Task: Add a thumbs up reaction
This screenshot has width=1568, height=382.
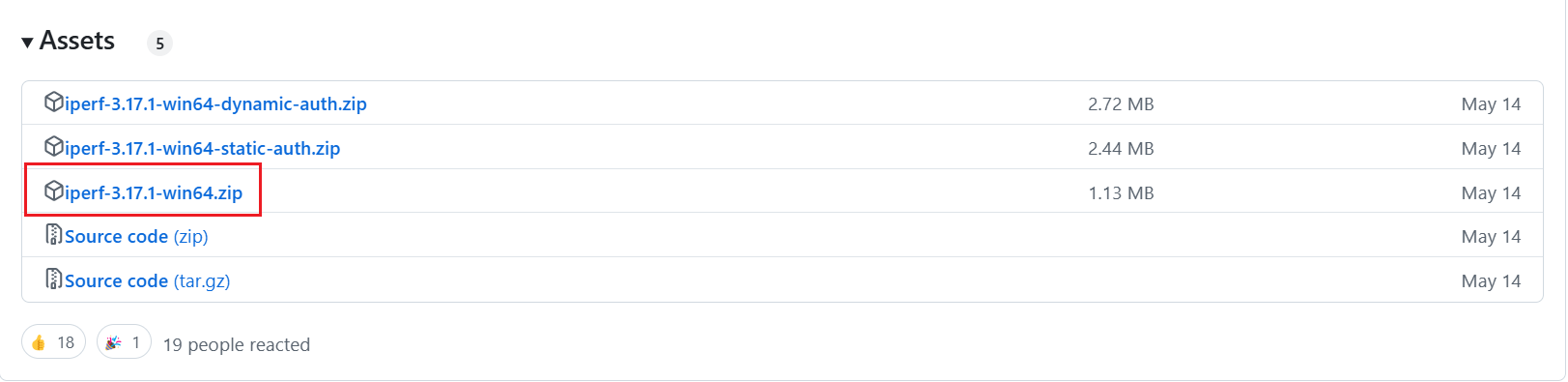Action: point(53,342)
